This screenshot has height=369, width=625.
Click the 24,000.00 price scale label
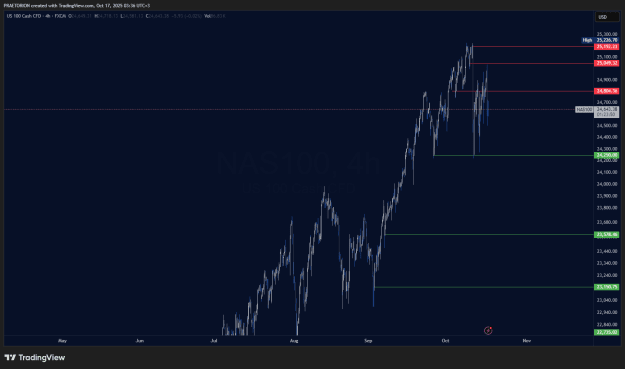607,184
